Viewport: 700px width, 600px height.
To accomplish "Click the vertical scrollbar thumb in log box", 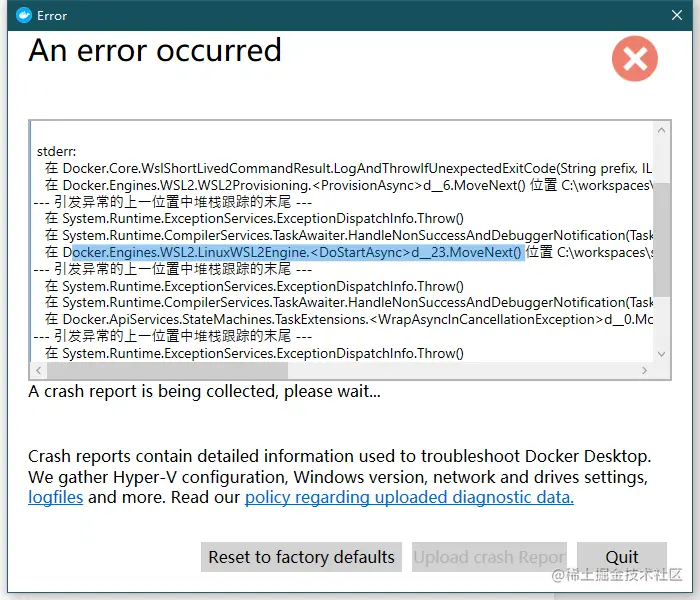I will pyautogui.click(x=662, y=240).
